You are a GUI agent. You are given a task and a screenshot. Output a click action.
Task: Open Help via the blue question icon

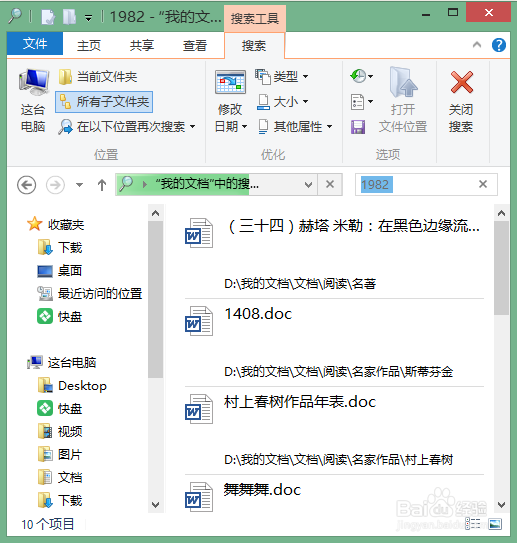click(x=499, y=45)
